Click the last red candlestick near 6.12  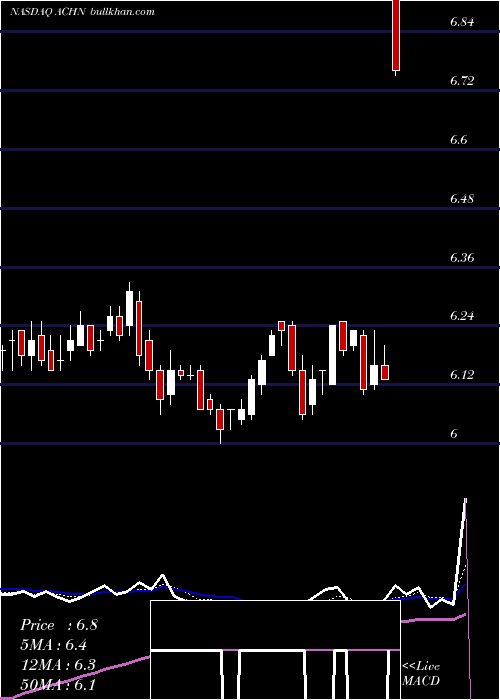coord(384,372)
